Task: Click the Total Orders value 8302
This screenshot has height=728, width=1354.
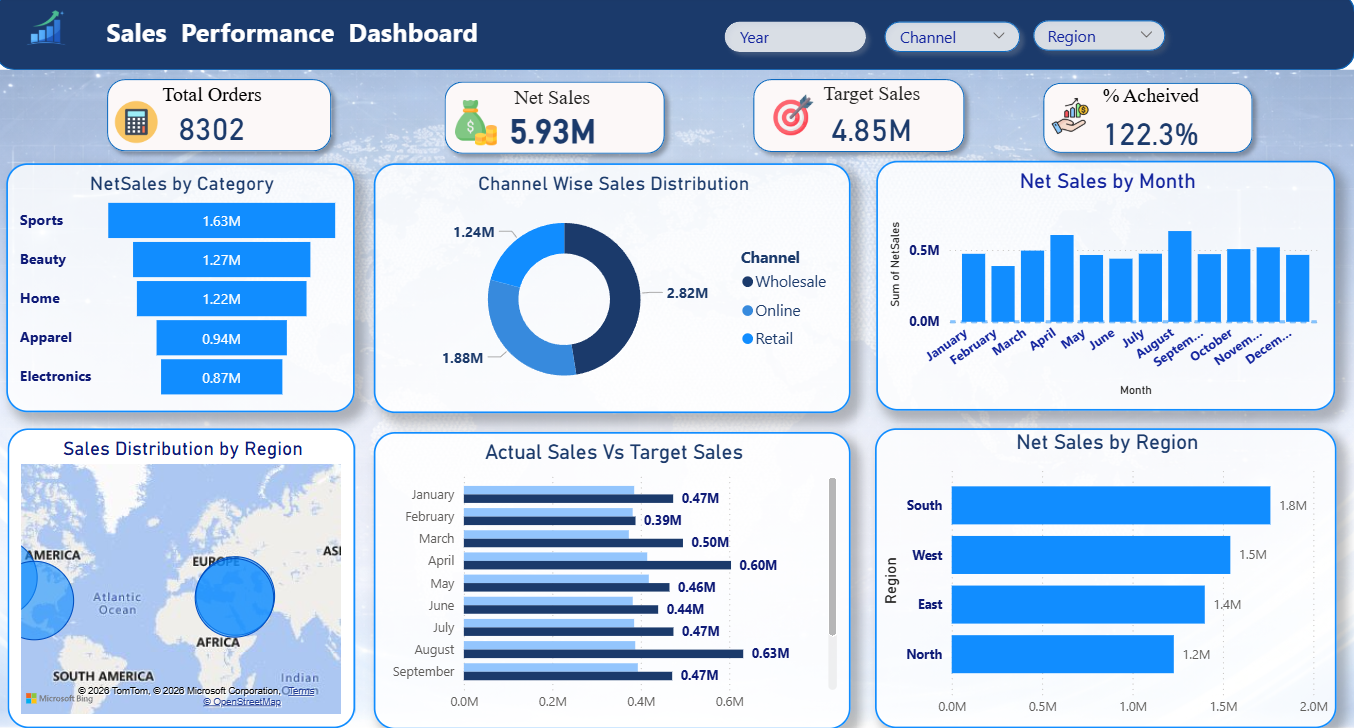Action: [212, 130]
